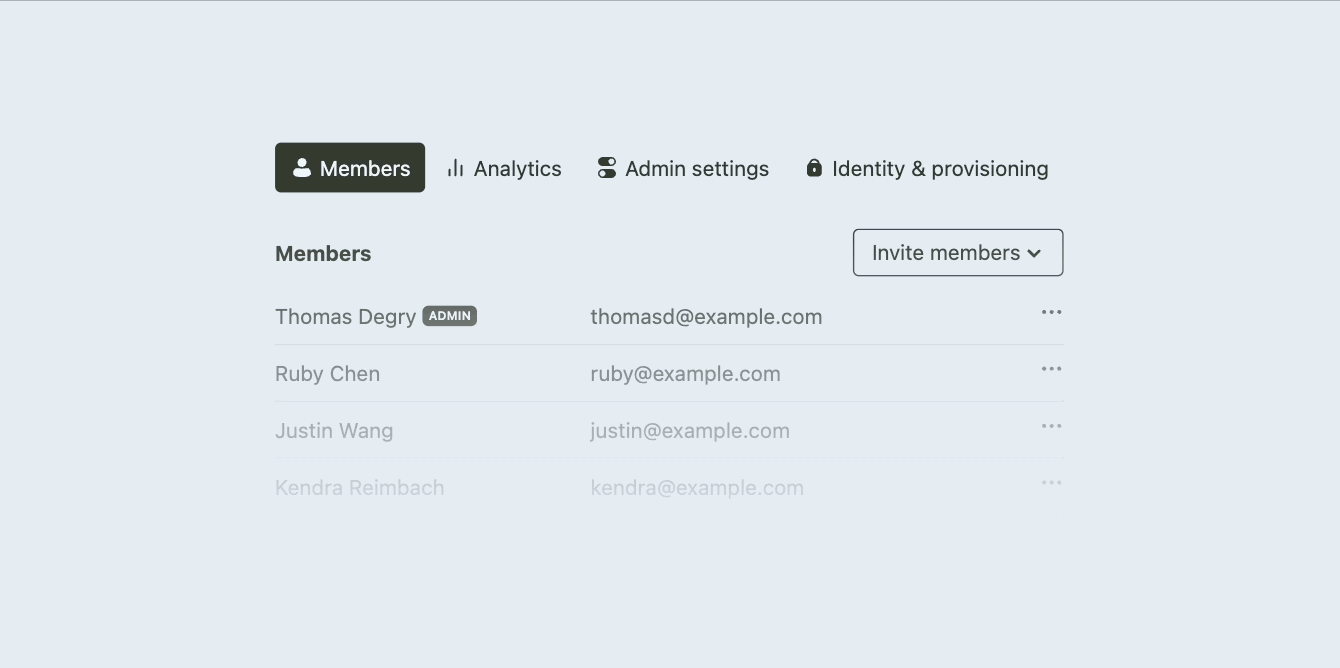1340x668 pixels.
Task: Select the Members tab
Action: pos(350,168)
